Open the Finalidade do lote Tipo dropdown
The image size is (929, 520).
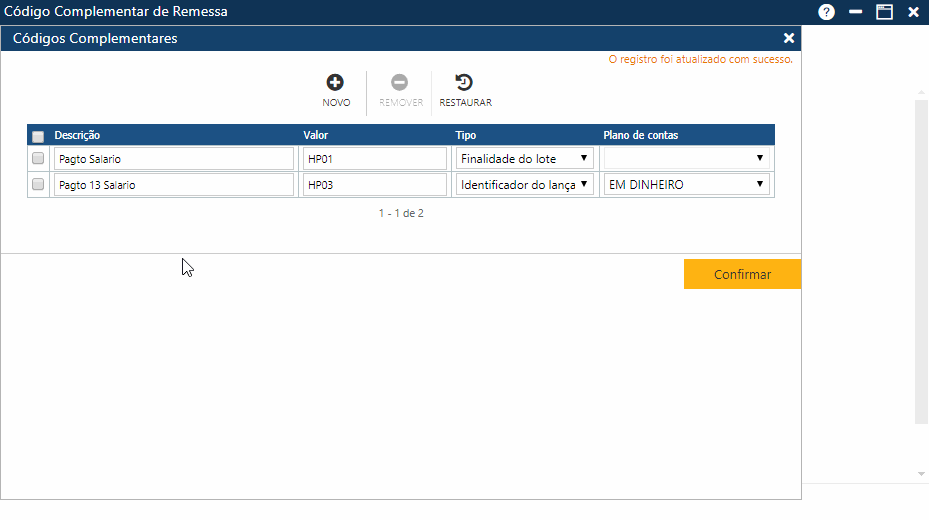[525, 159]
